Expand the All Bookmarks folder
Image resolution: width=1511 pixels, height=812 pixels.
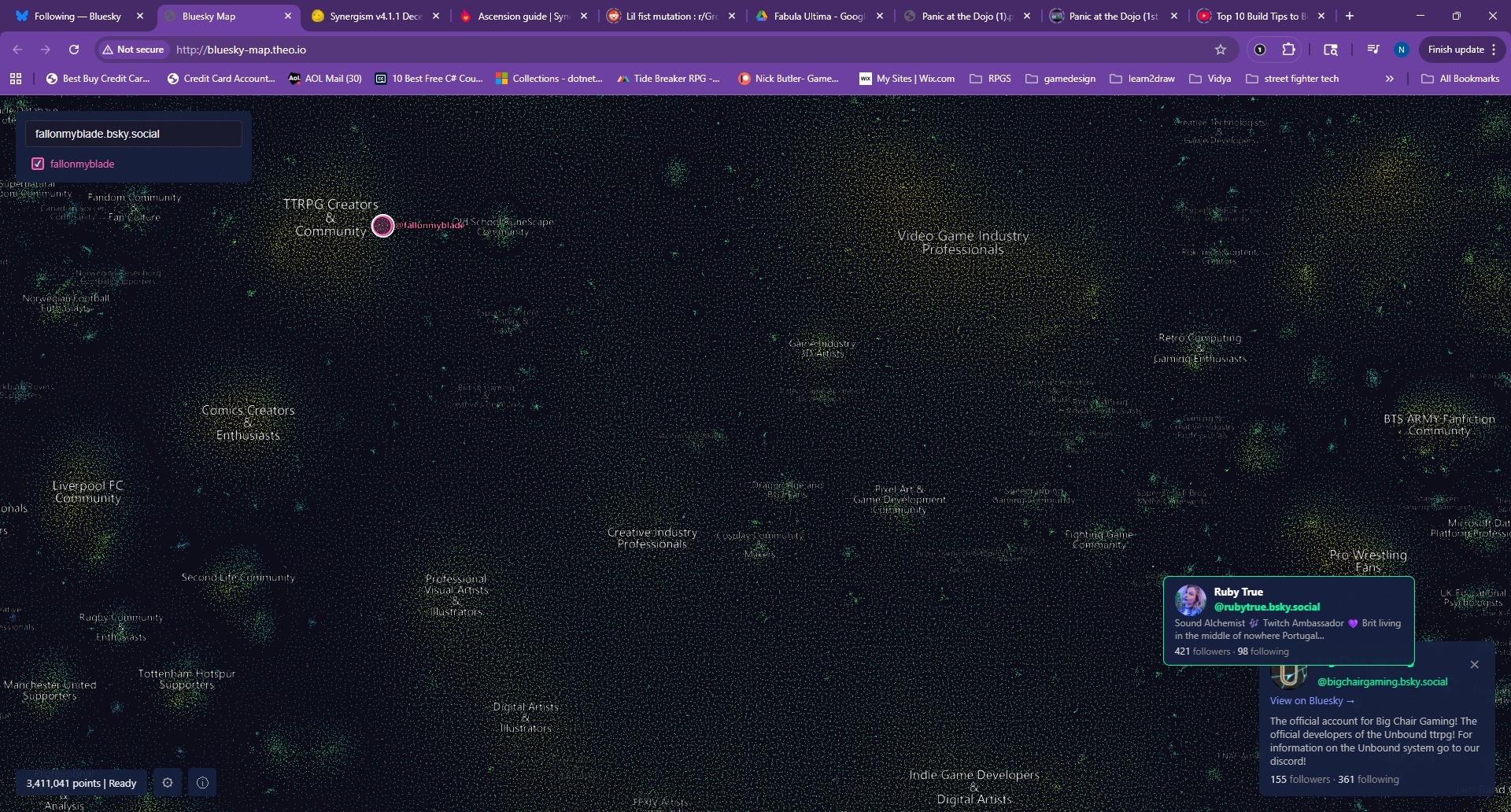[1461, 79]
